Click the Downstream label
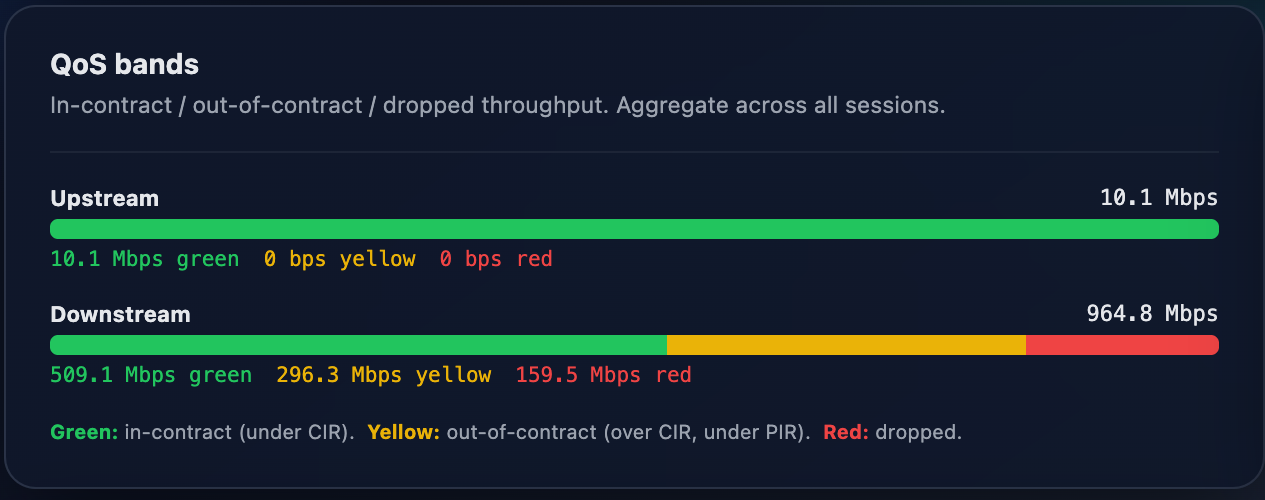 [x=120, y=314]
